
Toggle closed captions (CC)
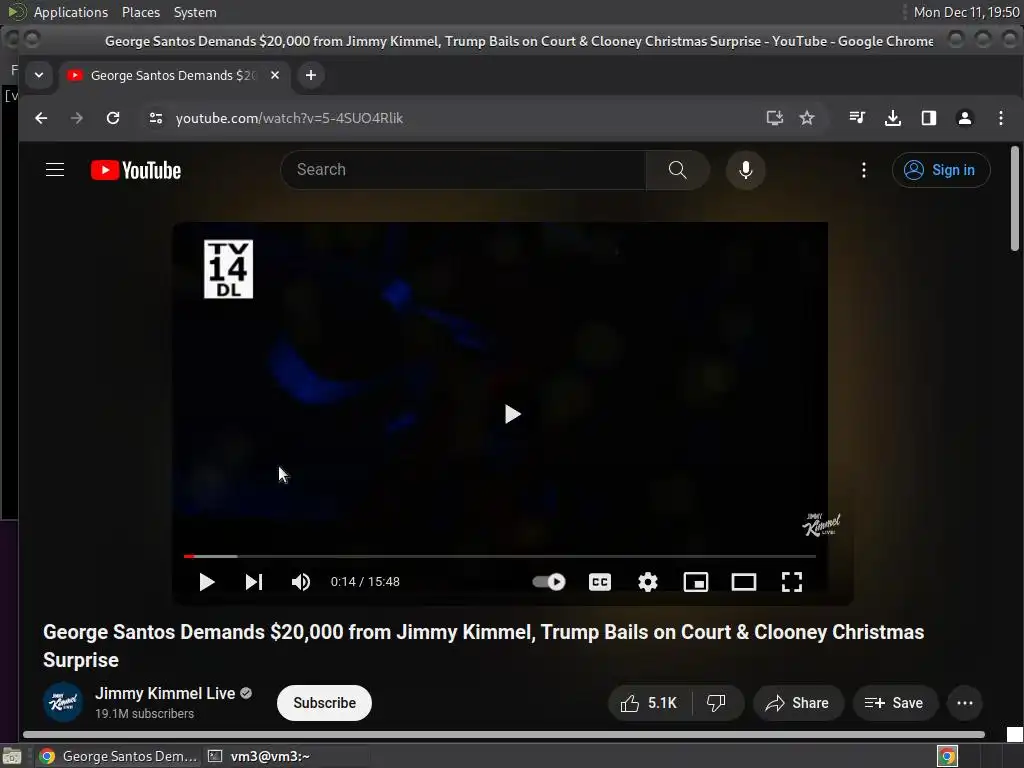point(600,582)
